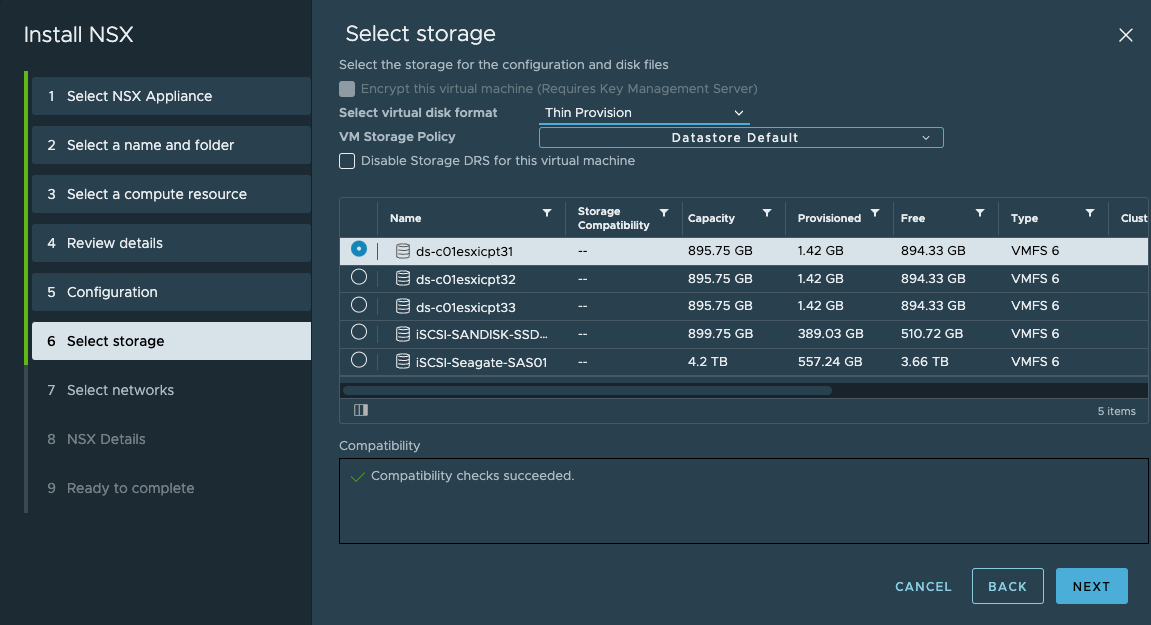This screenshot has width=1151, height=625.
Task: Close the Install NSX wizard
Action: [1125, 35]
